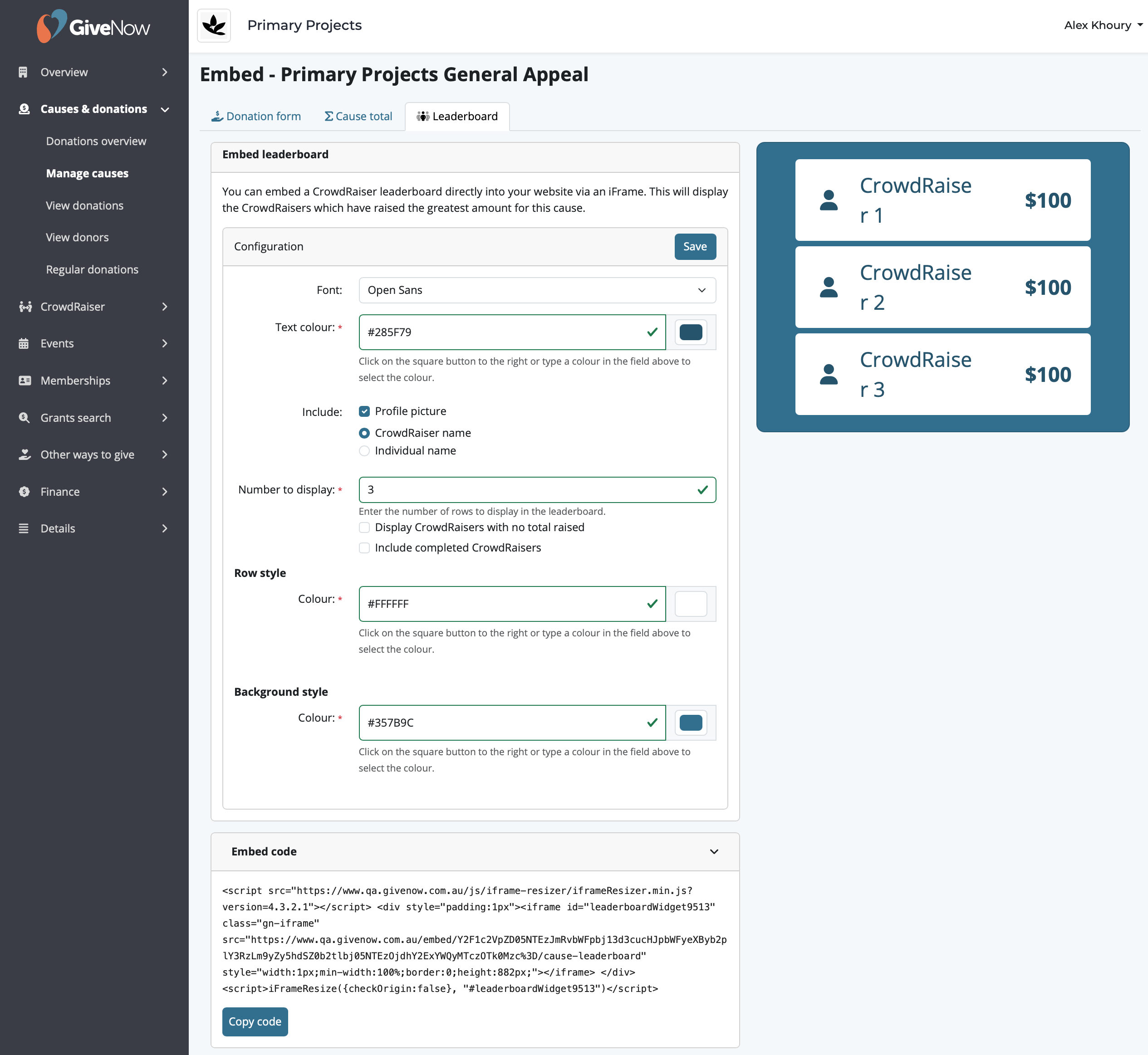Screen dimensions: 1148x1055
Task: Open the Alex Khoury user menu
Action: pyautogui.click(x=1103, y=25)
